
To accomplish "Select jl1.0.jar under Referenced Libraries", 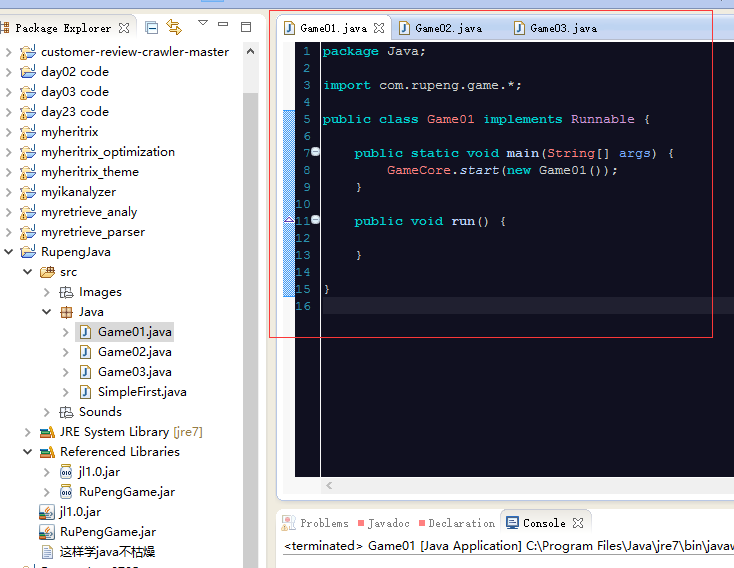I will click(x=99, y=472).
